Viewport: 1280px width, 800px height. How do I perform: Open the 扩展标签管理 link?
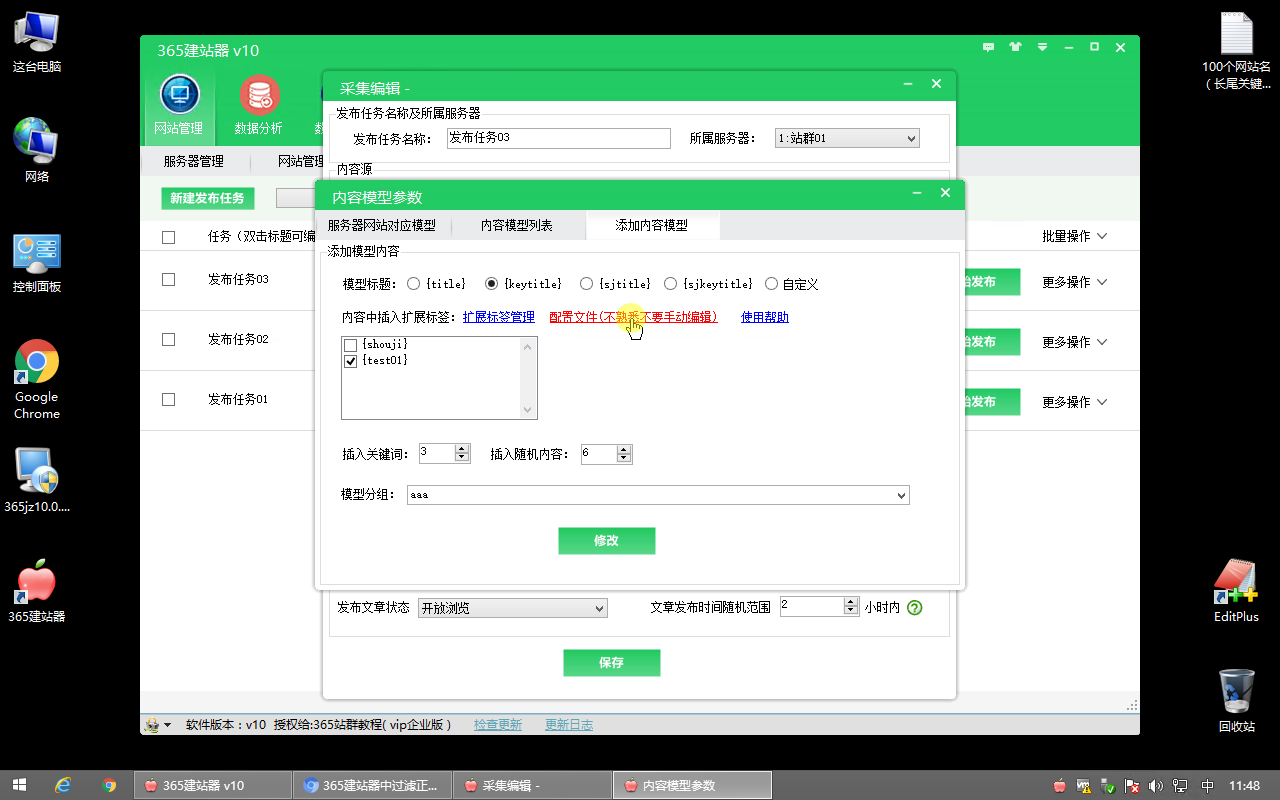click(499, 317)
